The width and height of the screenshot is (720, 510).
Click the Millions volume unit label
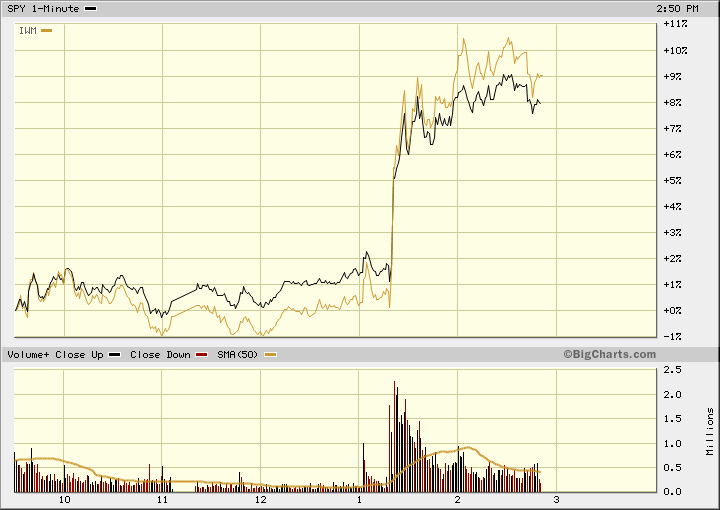[x=709, y=431]
